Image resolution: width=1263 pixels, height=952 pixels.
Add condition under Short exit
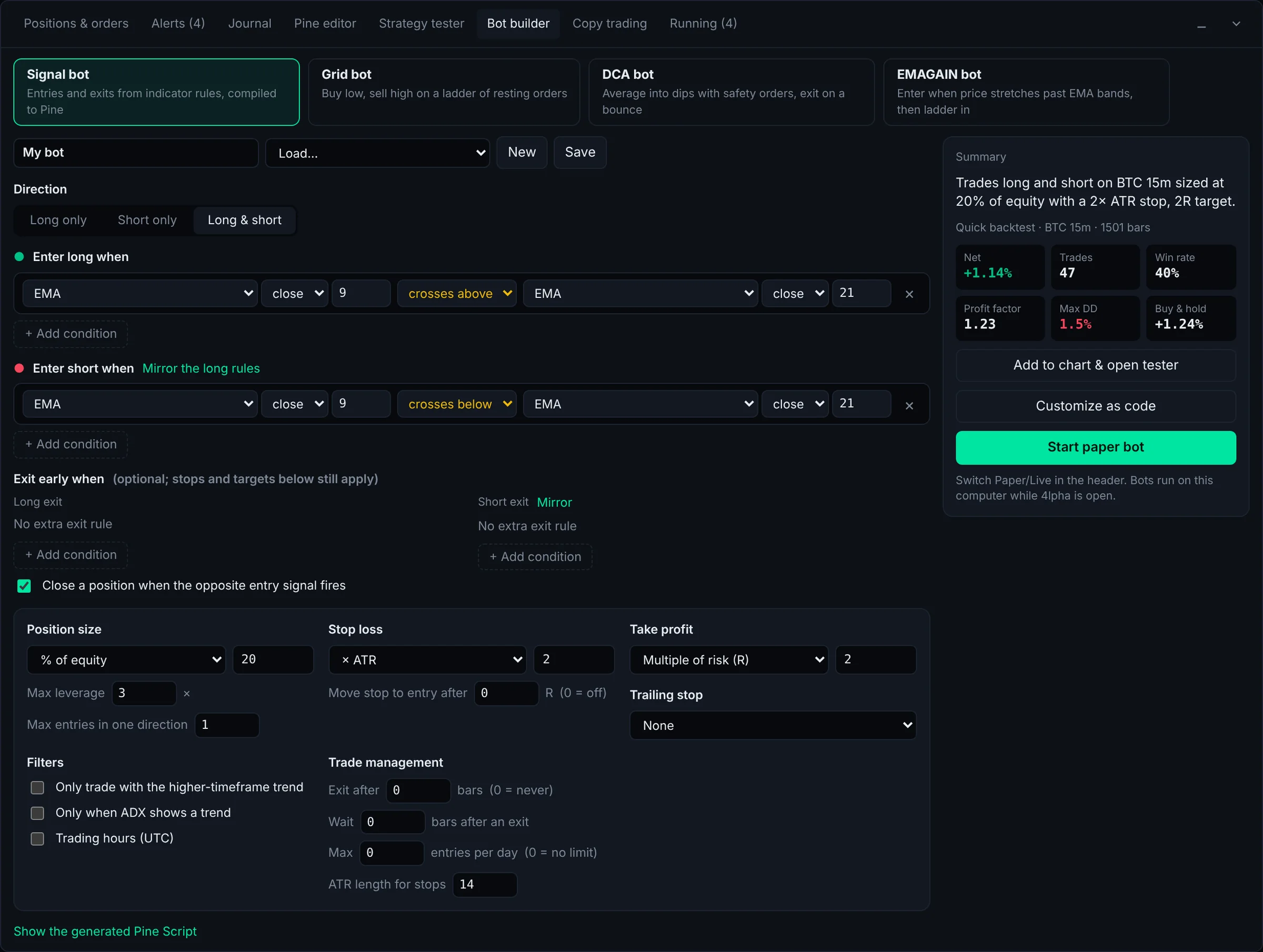click(535, 557)
